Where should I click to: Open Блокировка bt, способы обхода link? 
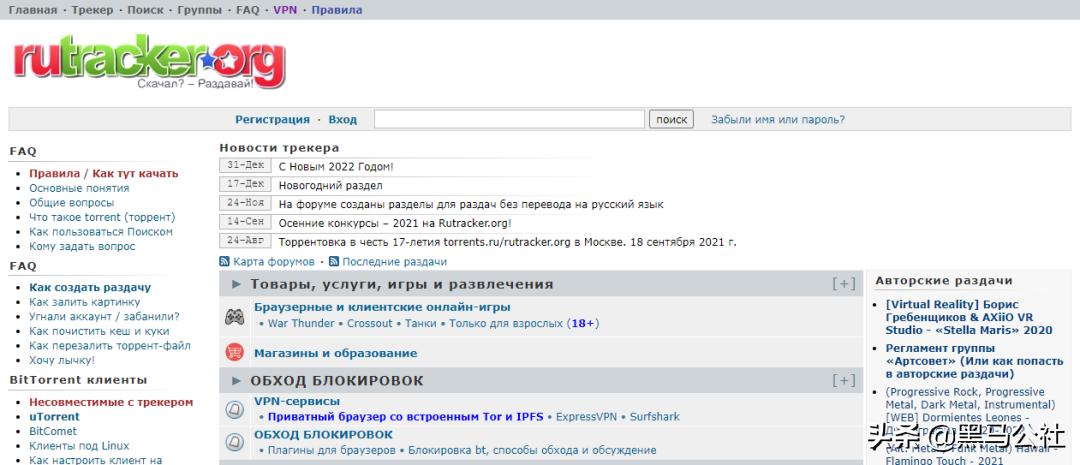532,451
